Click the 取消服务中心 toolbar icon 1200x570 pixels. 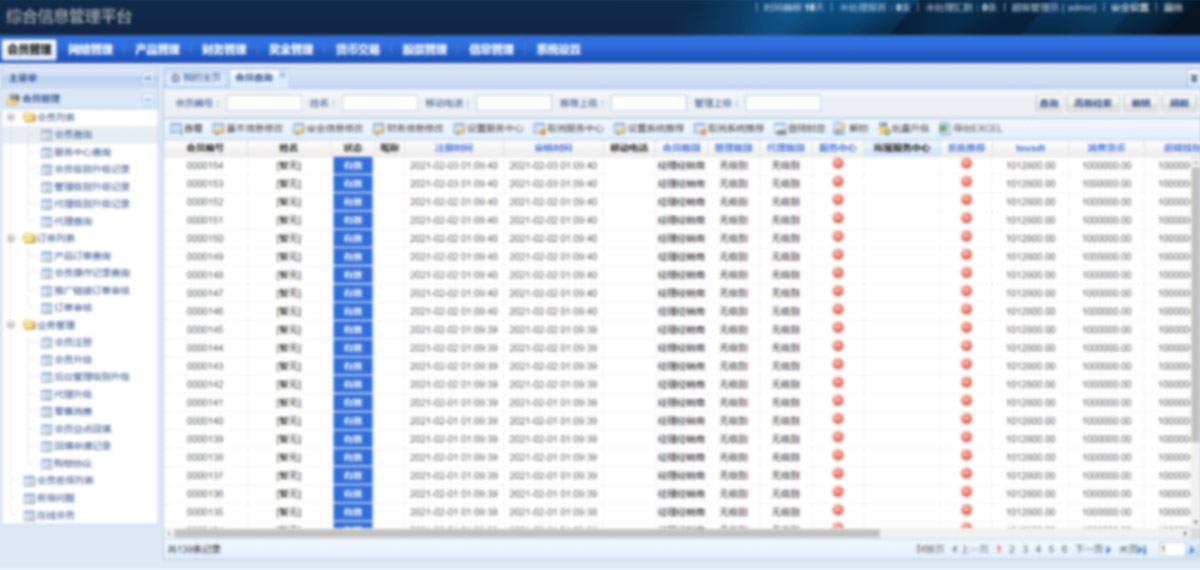[539, 129]
